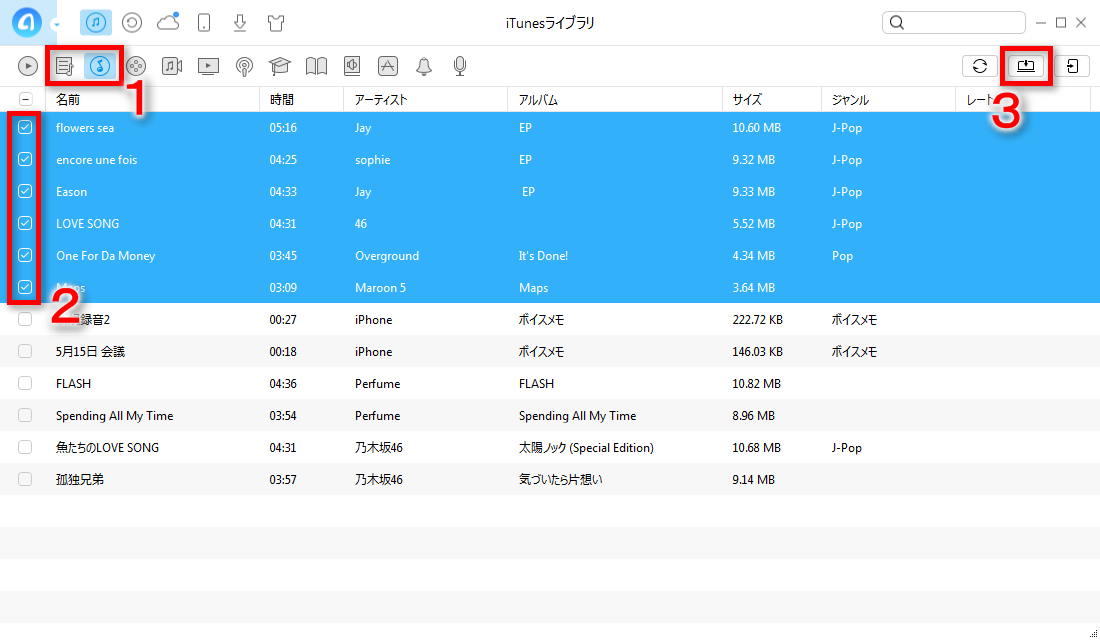
Task: Click the album '気づいたら片想い'
Action: coord(561,480)
